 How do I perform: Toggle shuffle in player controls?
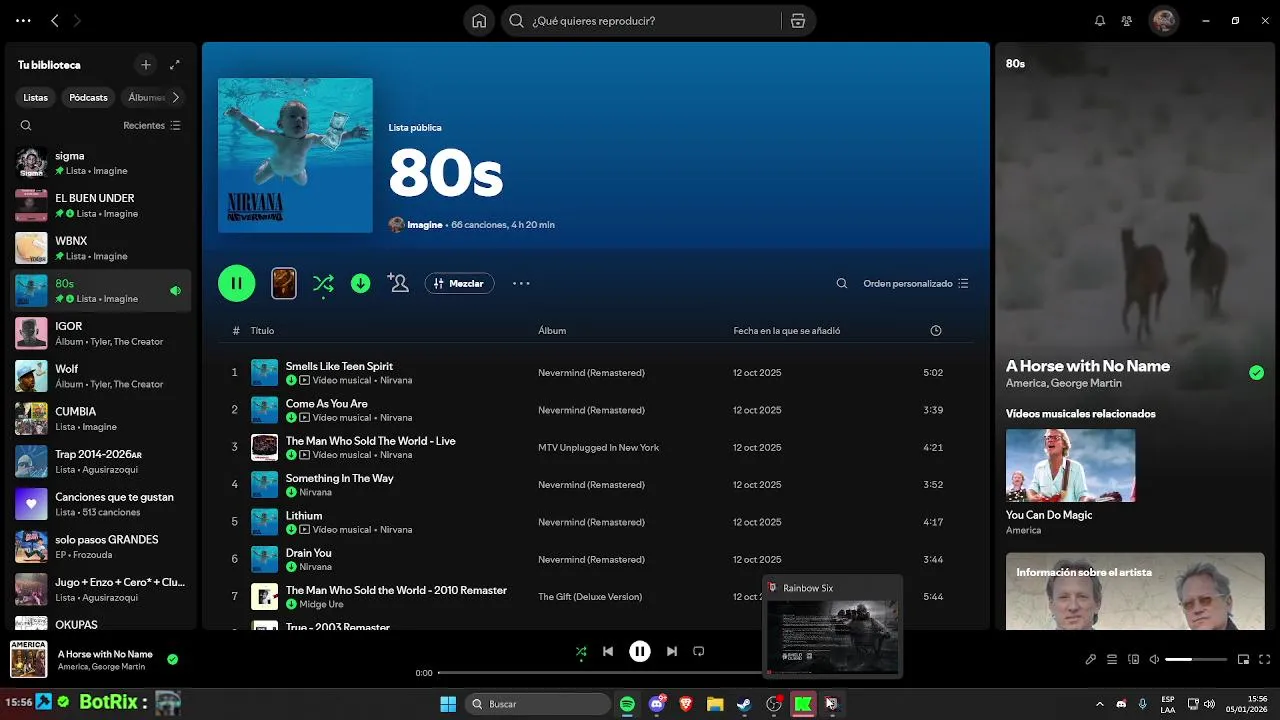point(581,651)
